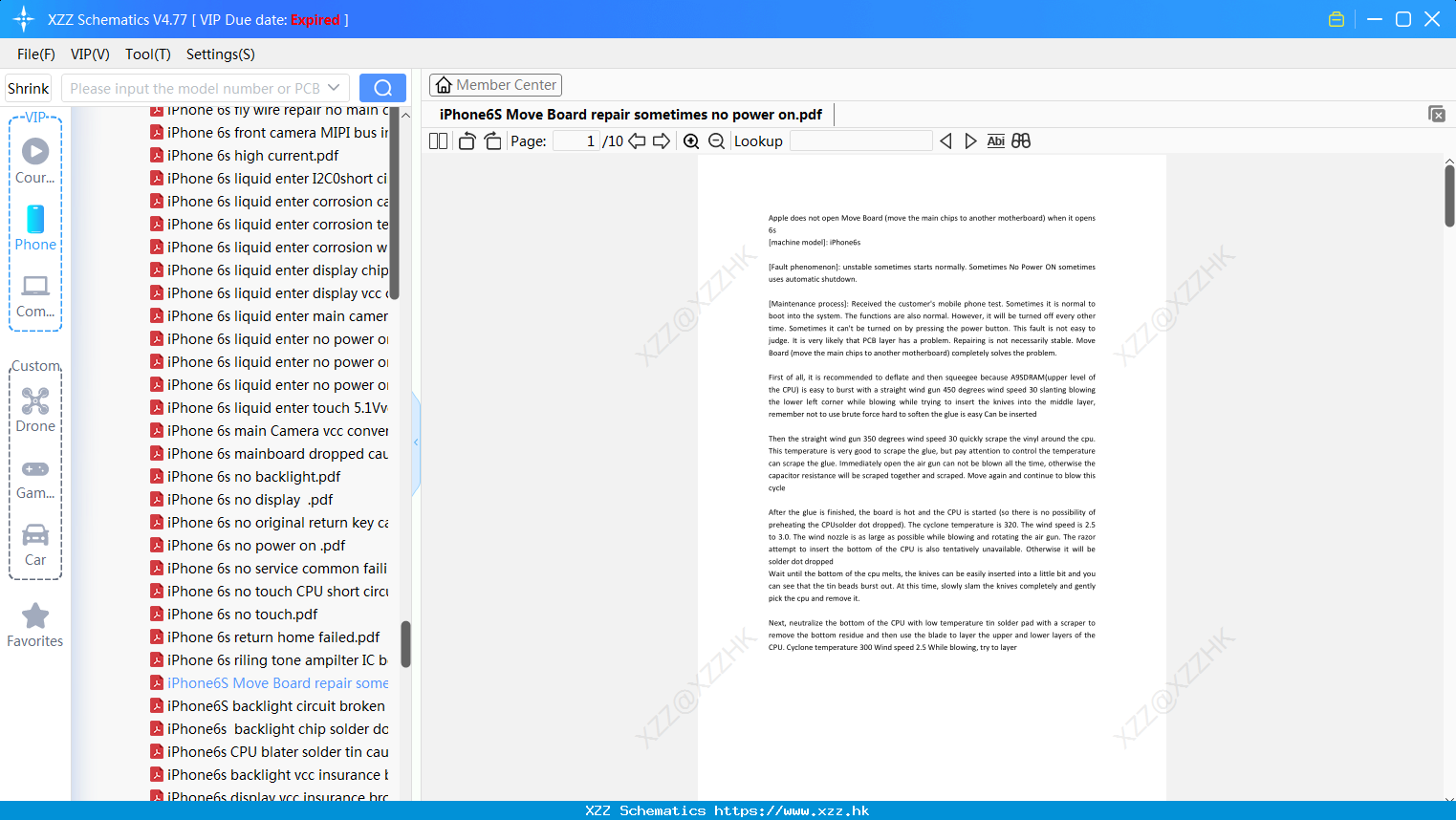Open iPhone 6s no power on .pdf
Viewport: 1456px width, 820px height.
point(256,546)
